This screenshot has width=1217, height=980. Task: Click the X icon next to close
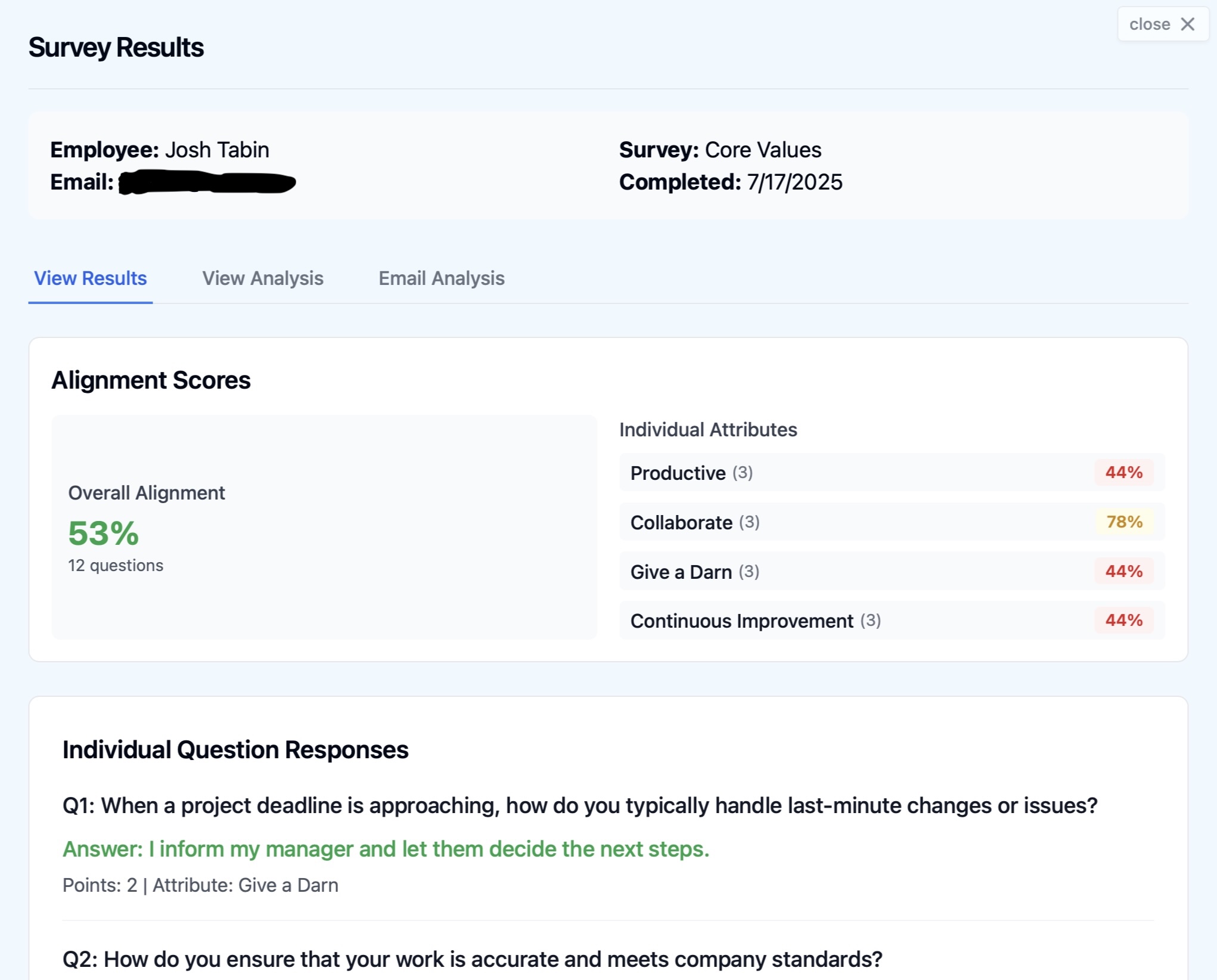(1188, 24)
